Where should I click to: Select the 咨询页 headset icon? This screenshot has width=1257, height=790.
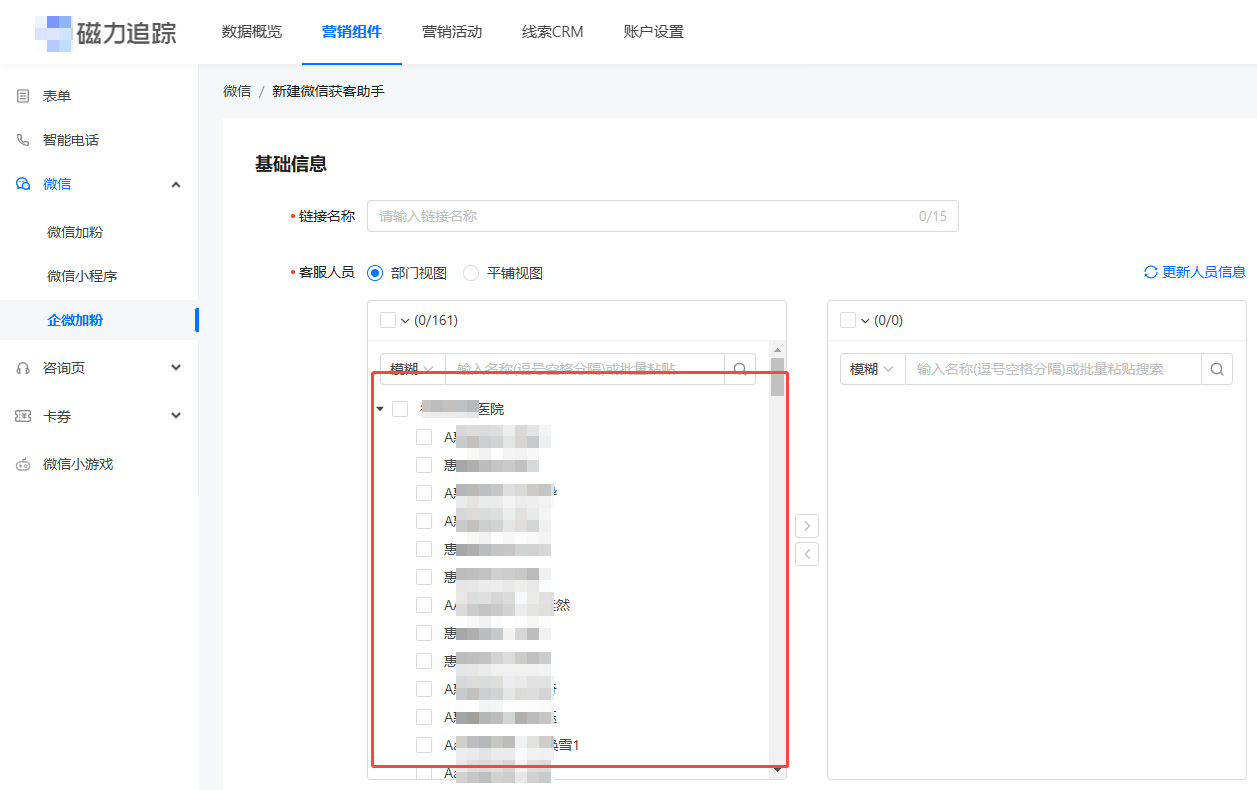pos(21,367)
